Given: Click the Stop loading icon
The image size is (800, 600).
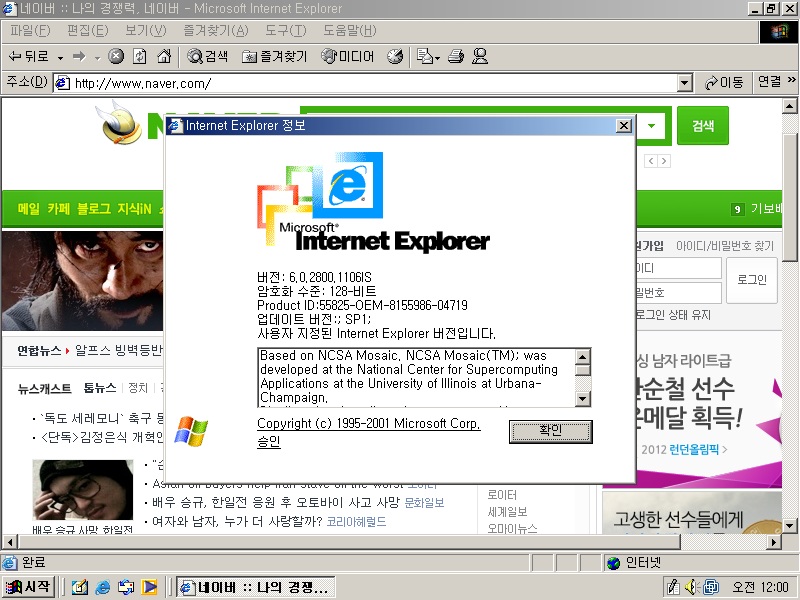Looking at the screenshot, I should pos(116,56).
